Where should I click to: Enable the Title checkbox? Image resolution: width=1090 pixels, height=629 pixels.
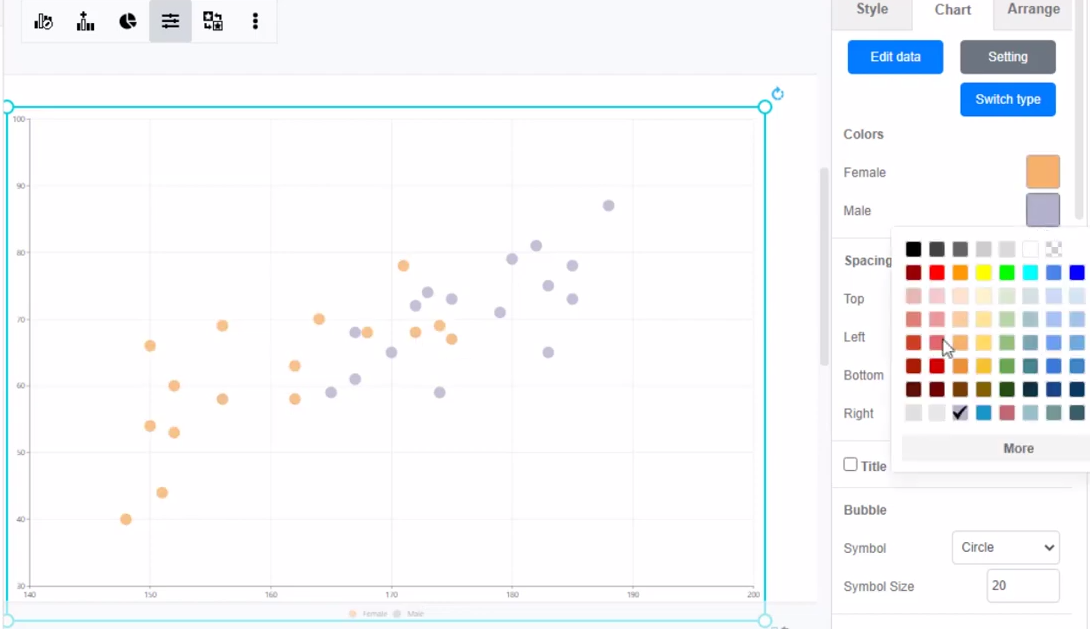(850, 465)
